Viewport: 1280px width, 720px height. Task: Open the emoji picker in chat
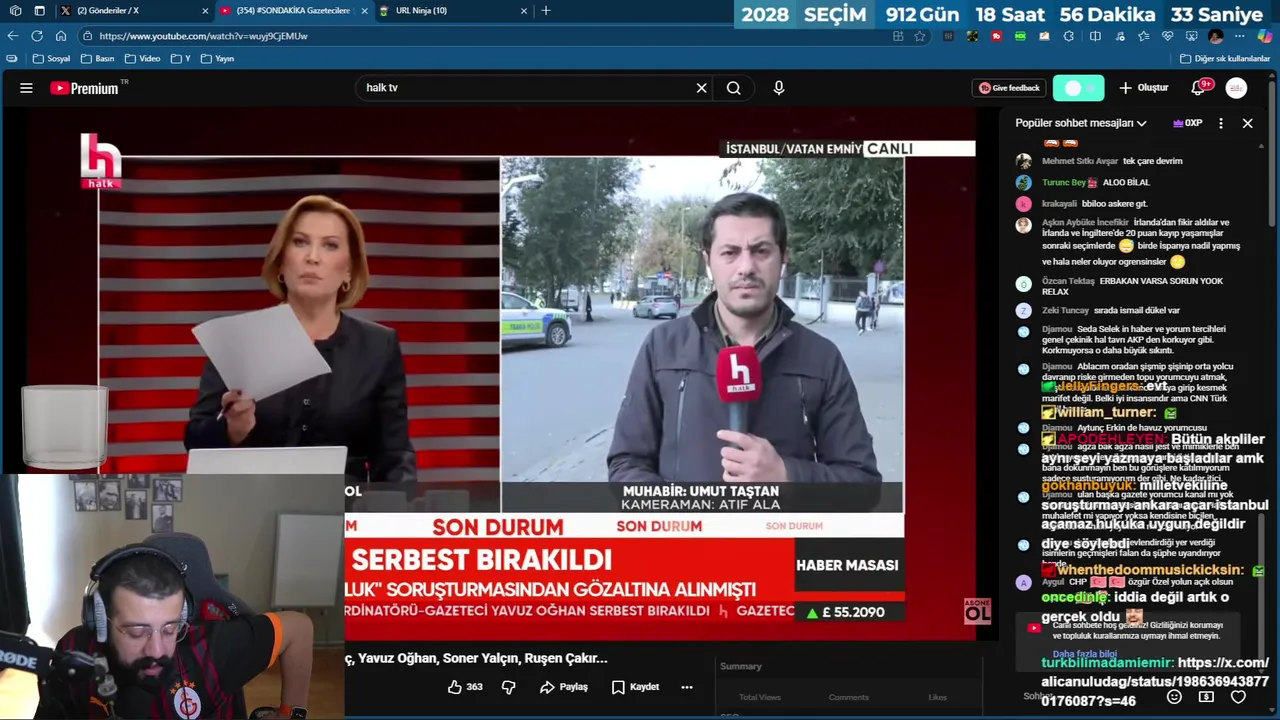pos(1174,697)
